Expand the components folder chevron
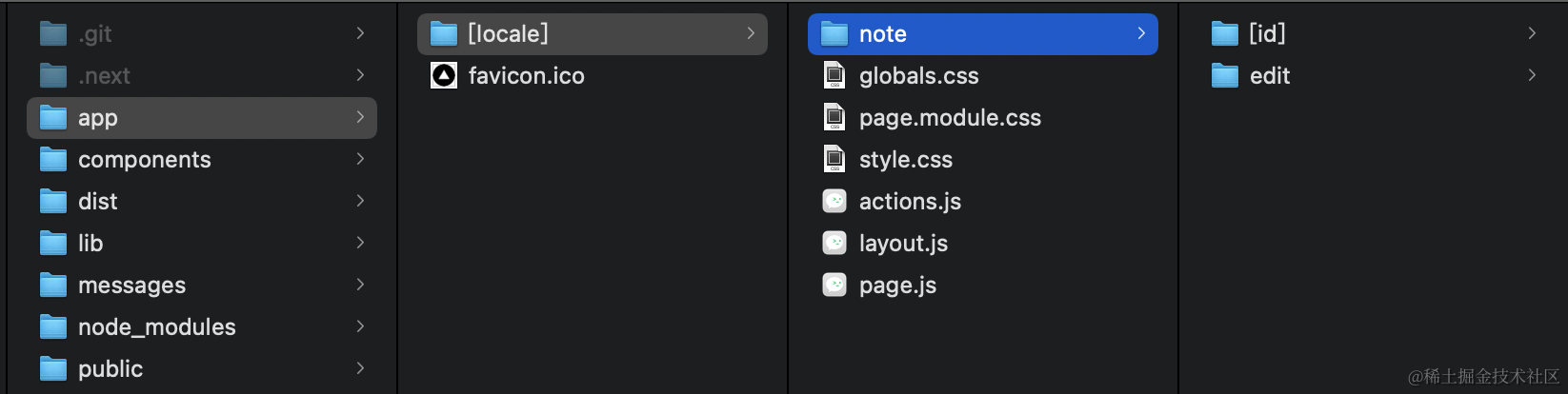Screen dimensions: 1568x394 click(x=360, y=159)
